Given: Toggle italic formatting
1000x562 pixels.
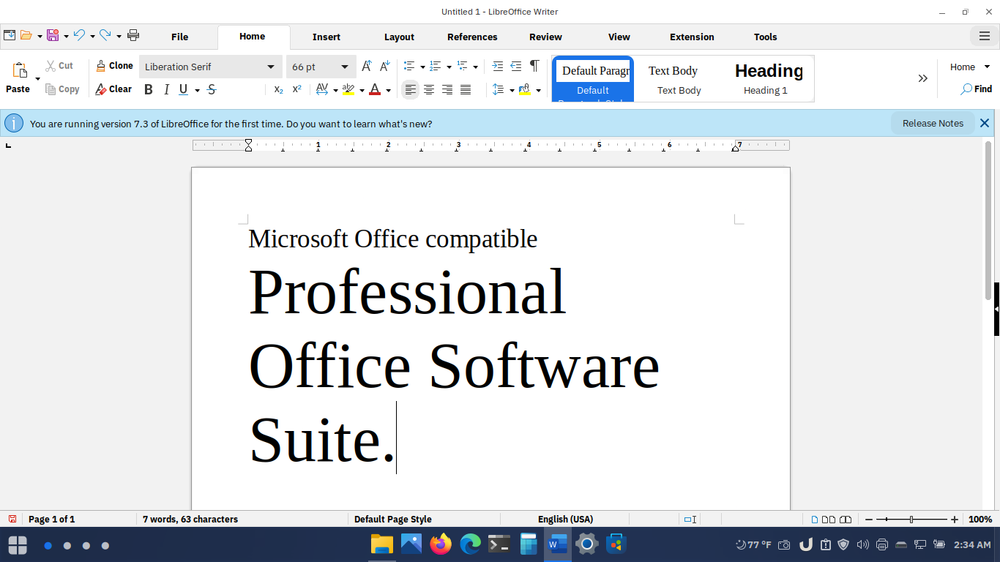Looking at the screenshot, I should pos(166,90).
